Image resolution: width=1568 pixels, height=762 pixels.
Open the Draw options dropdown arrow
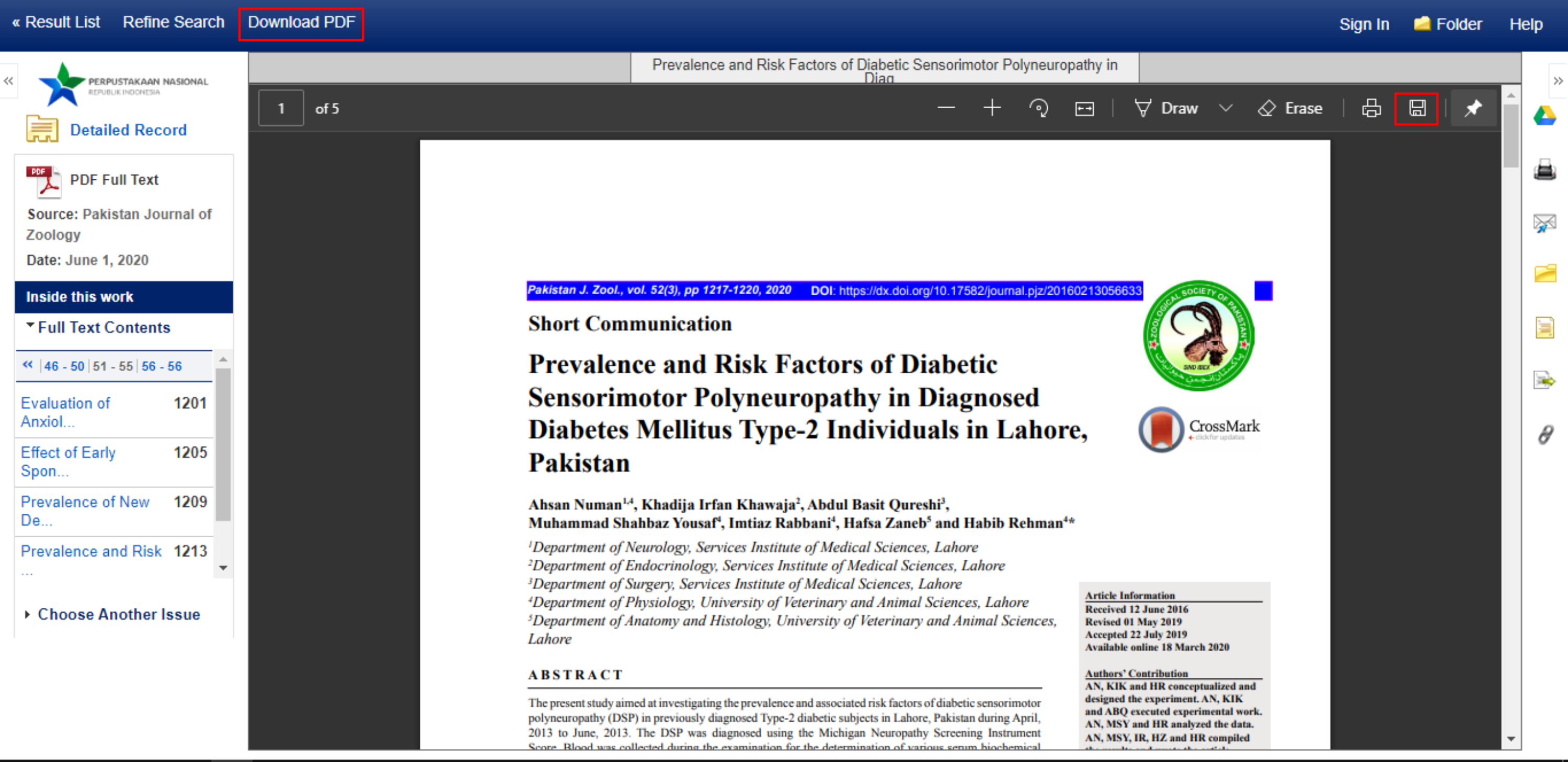(1226, 108)
